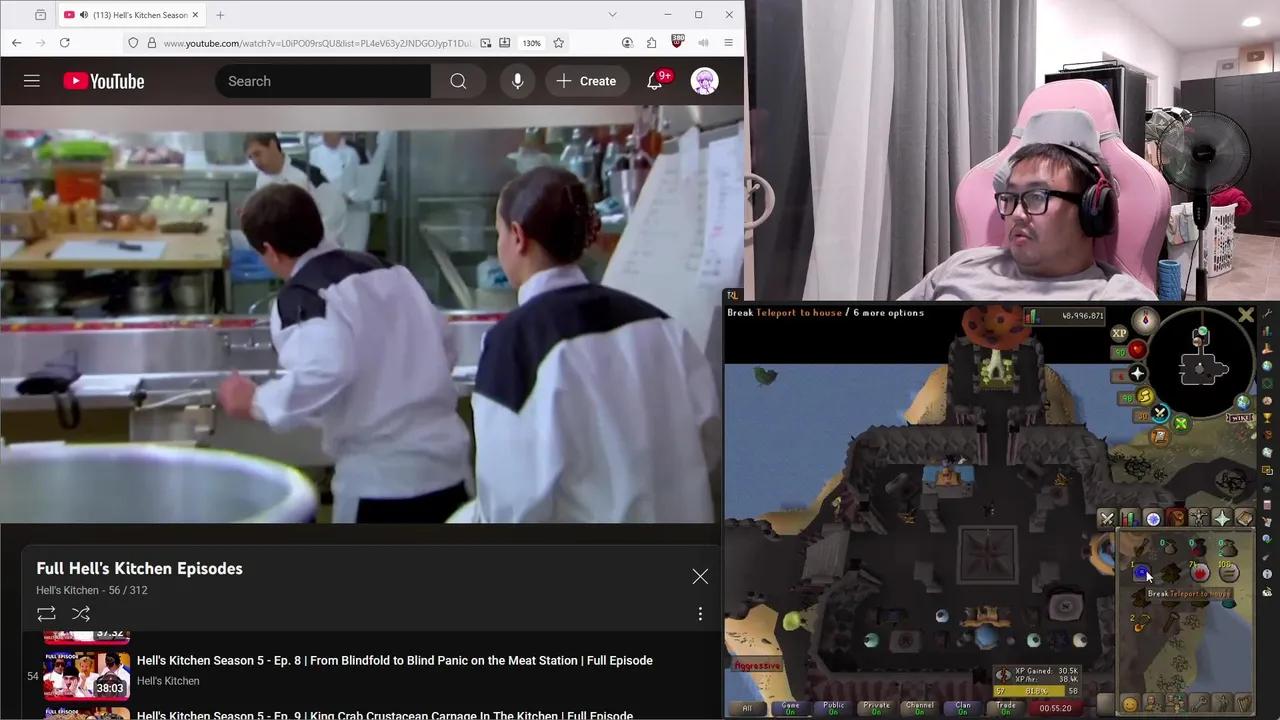Open the Inventory tab in game
Screen dimensions: 1280x720
1175,518
